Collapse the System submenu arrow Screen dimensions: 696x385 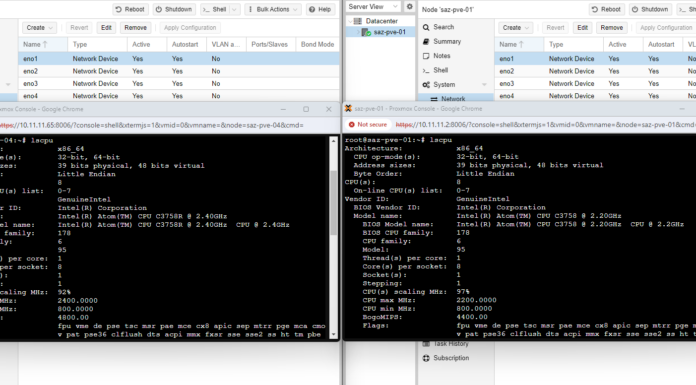tap(484, 84)
